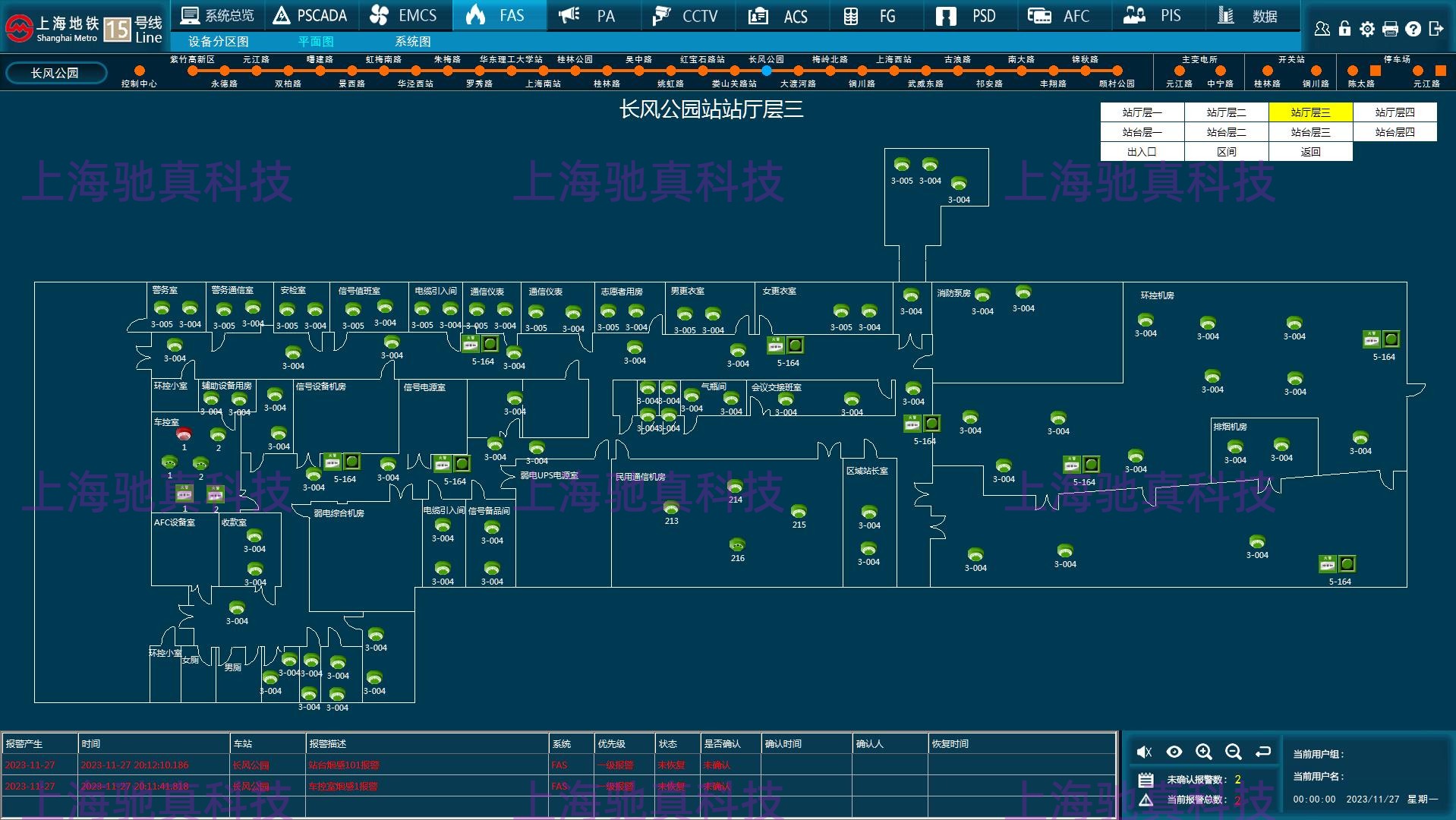This screenshot has height=820, width=1456.
Task: Open the PSCADA system tab
Action: (x=310, y=16)
